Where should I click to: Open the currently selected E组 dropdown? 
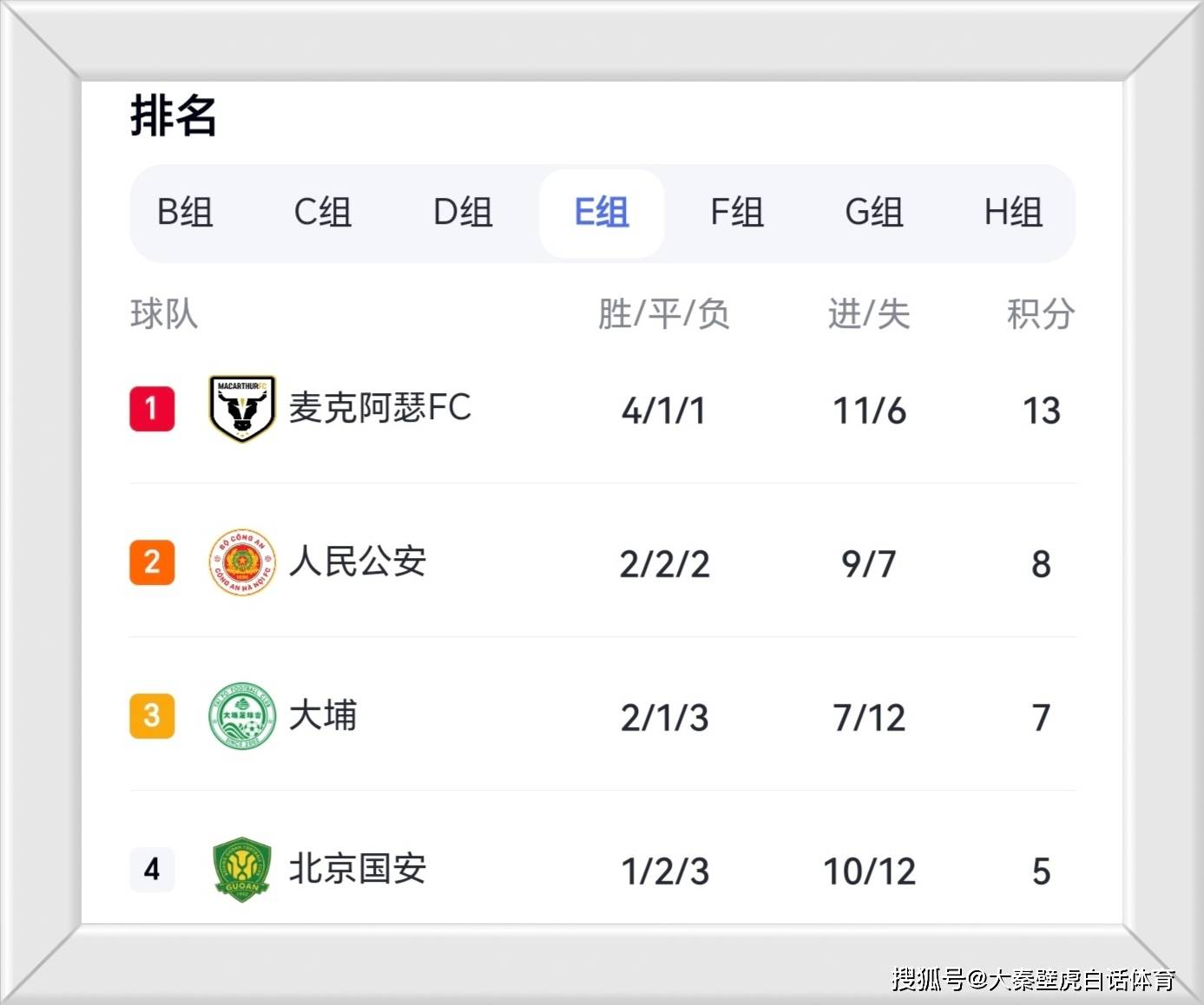[602, 213]
